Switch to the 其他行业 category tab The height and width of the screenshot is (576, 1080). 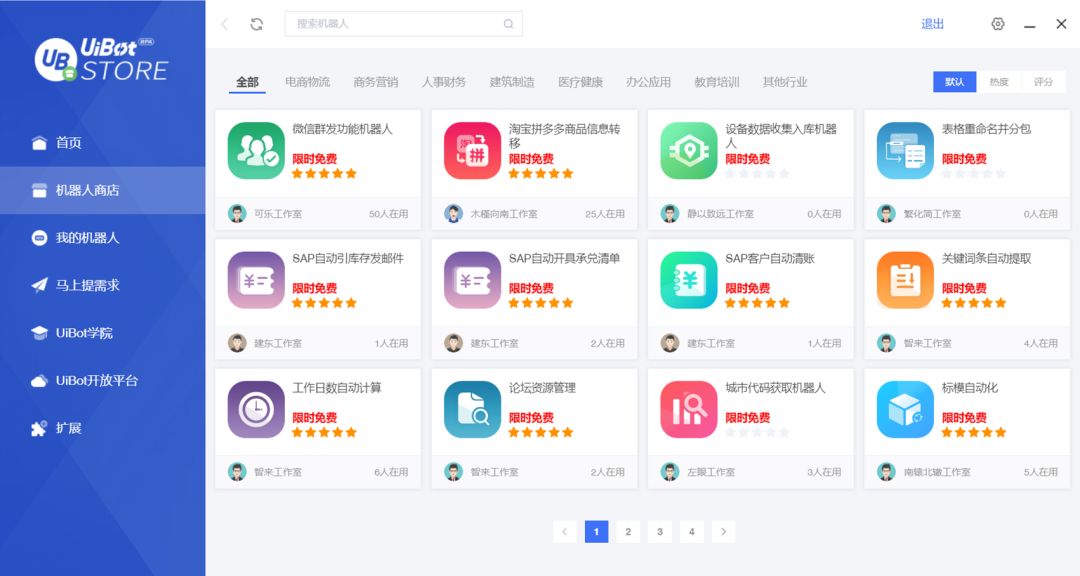(785, 82)
